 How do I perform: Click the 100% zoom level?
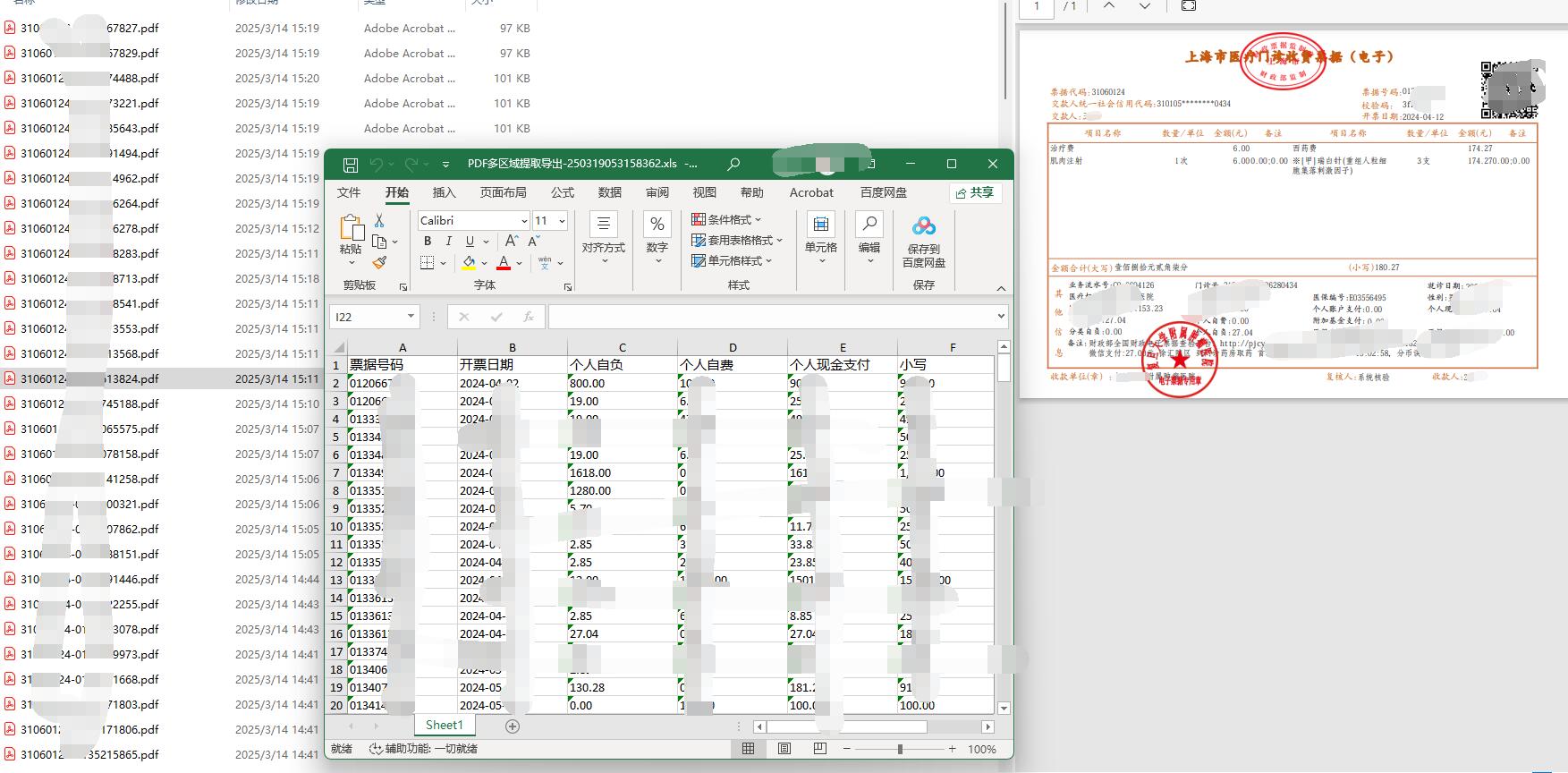pyautogui.click(x=982, y=750)
